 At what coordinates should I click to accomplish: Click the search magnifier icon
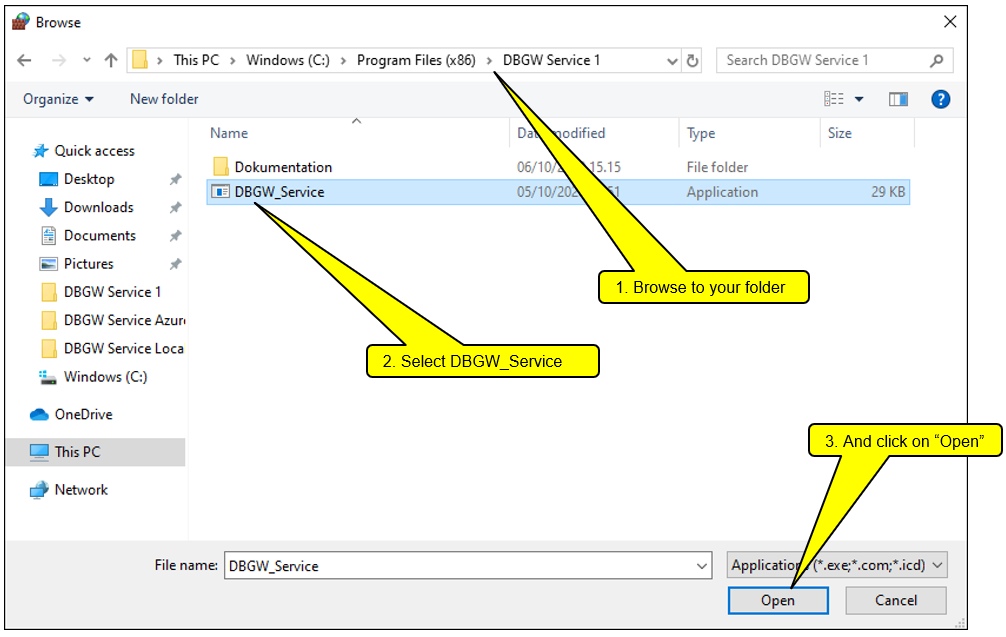(x=937, y=60)
